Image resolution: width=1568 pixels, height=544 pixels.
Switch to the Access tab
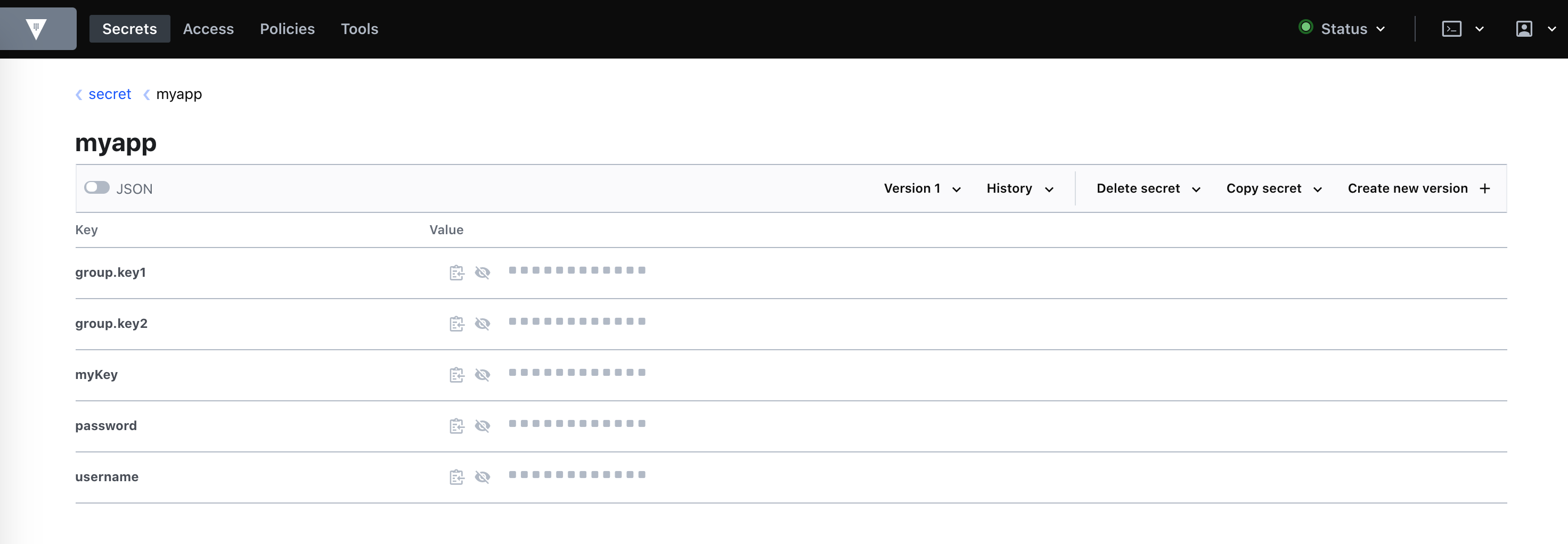208,29
